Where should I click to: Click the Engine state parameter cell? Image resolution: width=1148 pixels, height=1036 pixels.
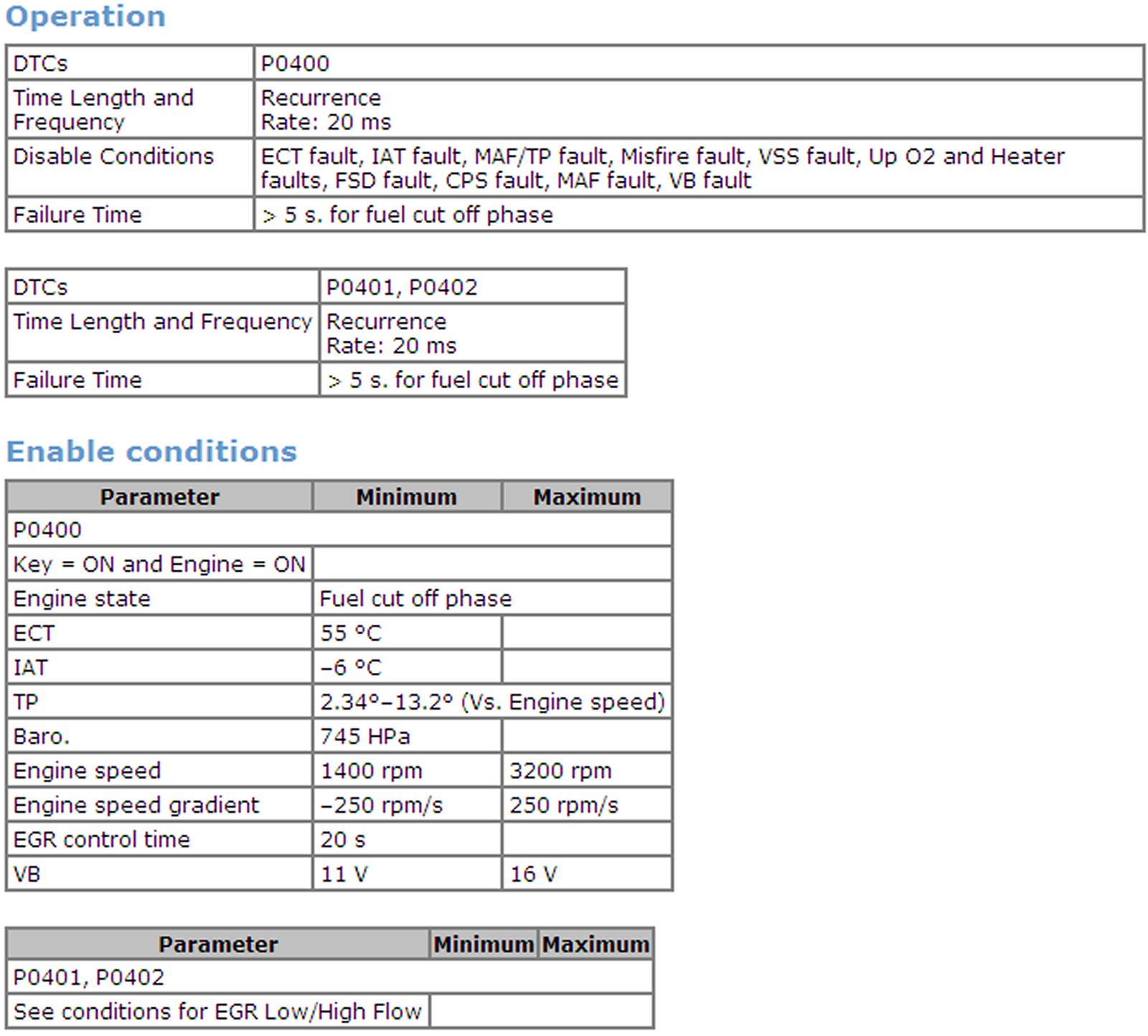click(x=82, y=598)
